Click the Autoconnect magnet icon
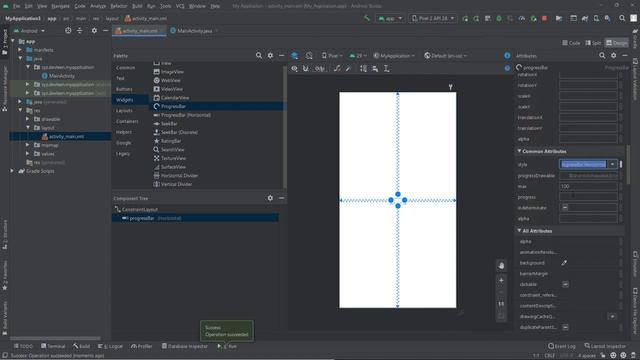 coord(306,69)
